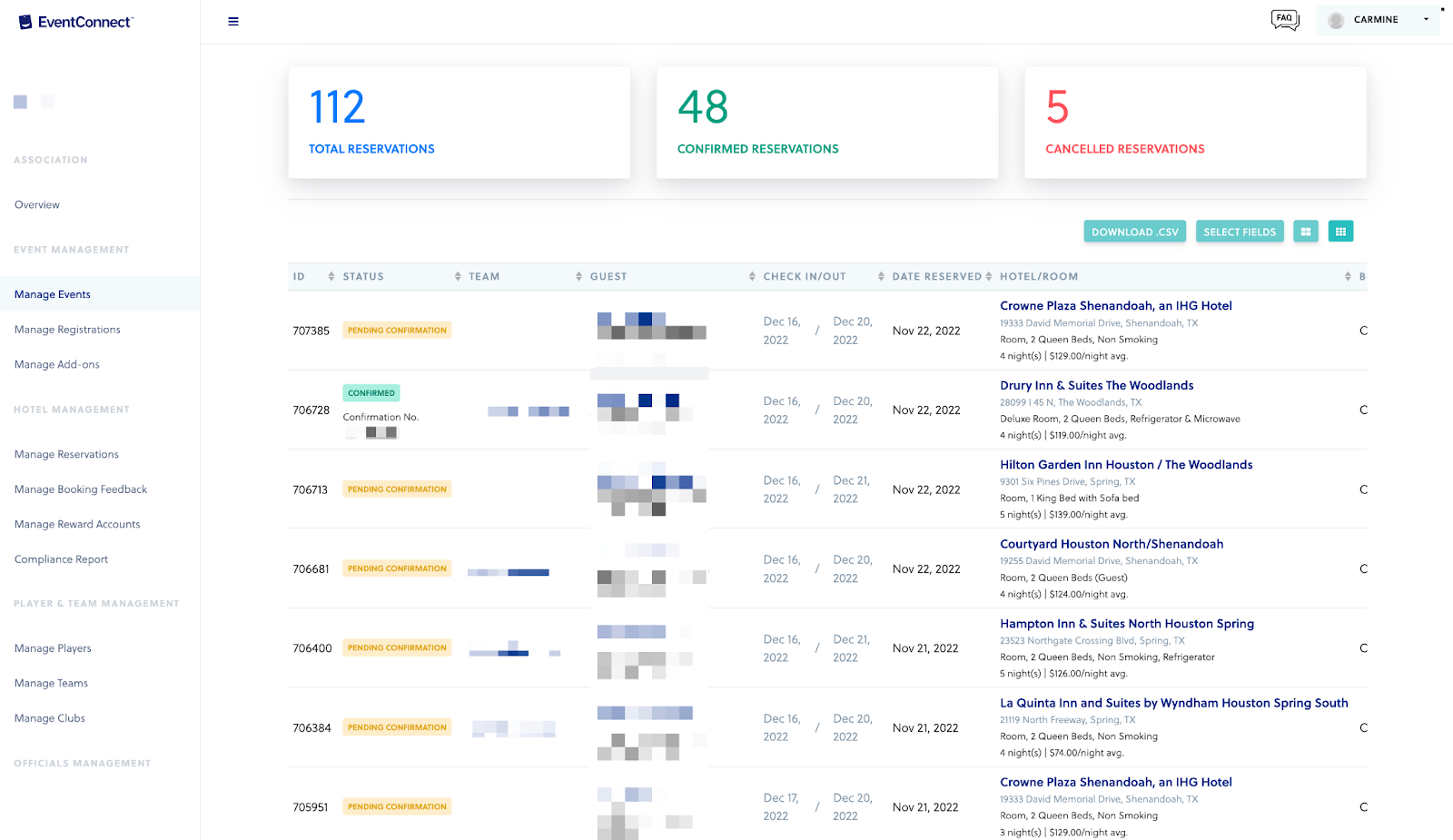The image size is (1453, 840).
Task: Open the FAQ chat icon
Action: (x=1285, y=20)
